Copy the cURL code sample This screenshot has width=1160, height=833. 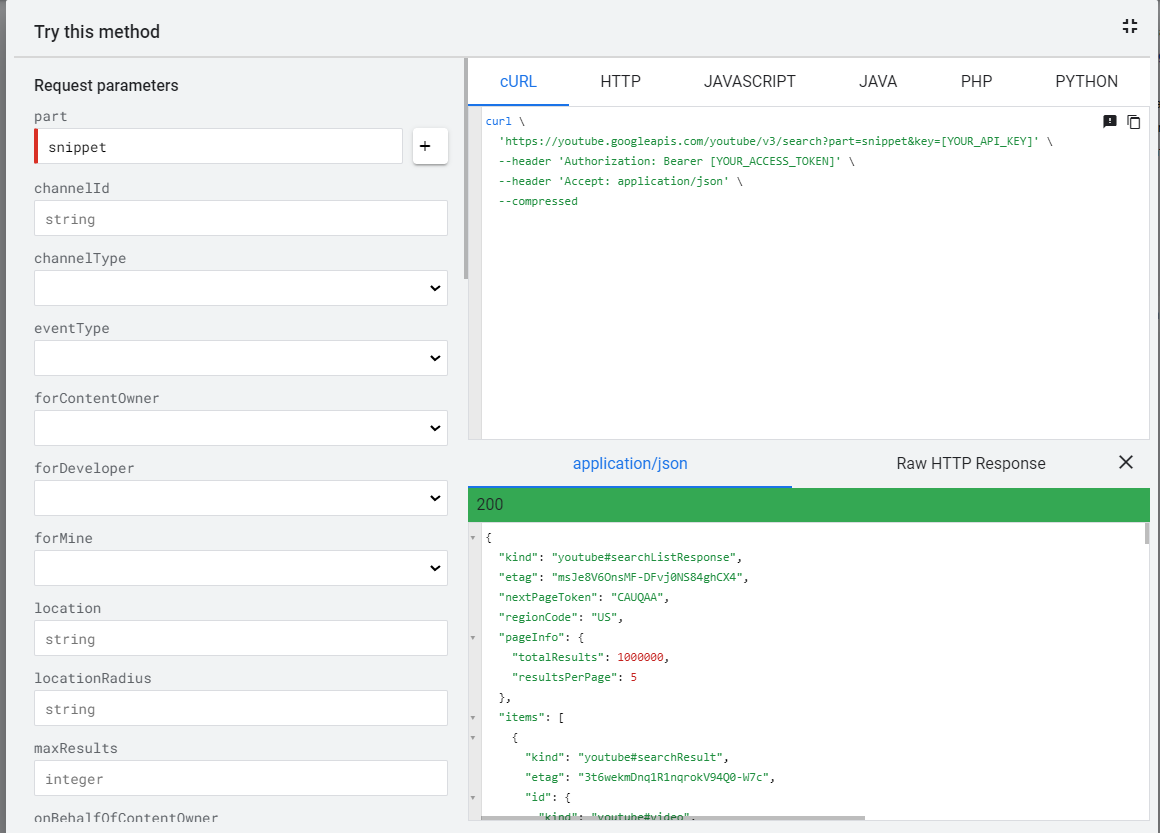pyautogui.click(x=1133, y=122)
